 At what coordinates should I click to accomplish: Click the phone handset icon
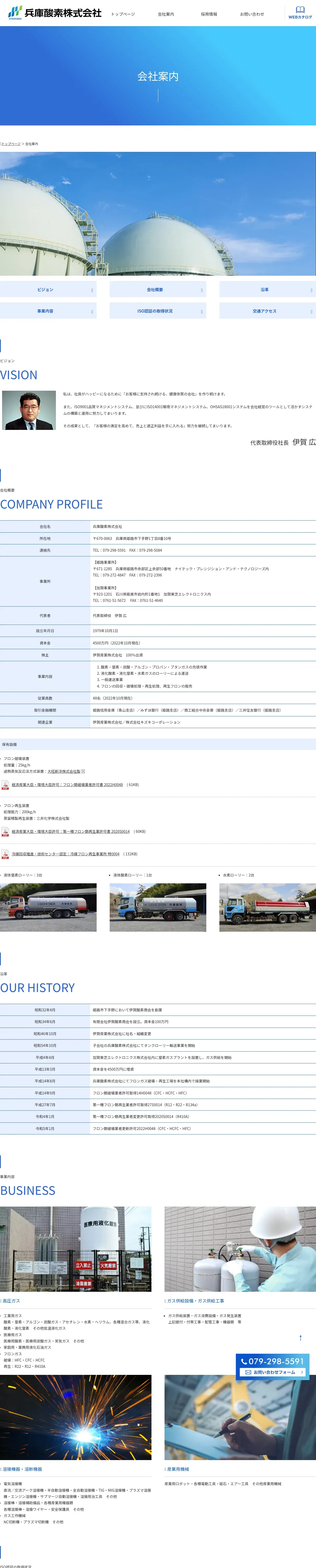[244, 1362]
